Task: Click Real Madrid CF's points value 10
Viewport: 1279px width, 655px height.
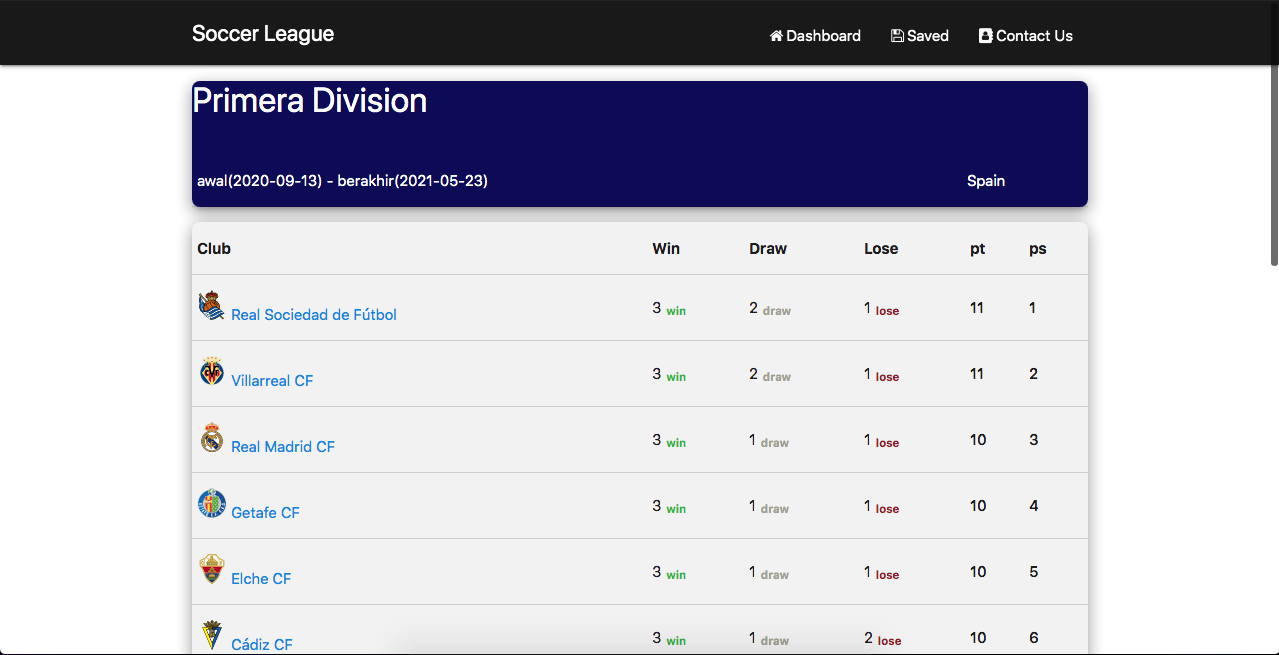Action: (x=978, y=440)
